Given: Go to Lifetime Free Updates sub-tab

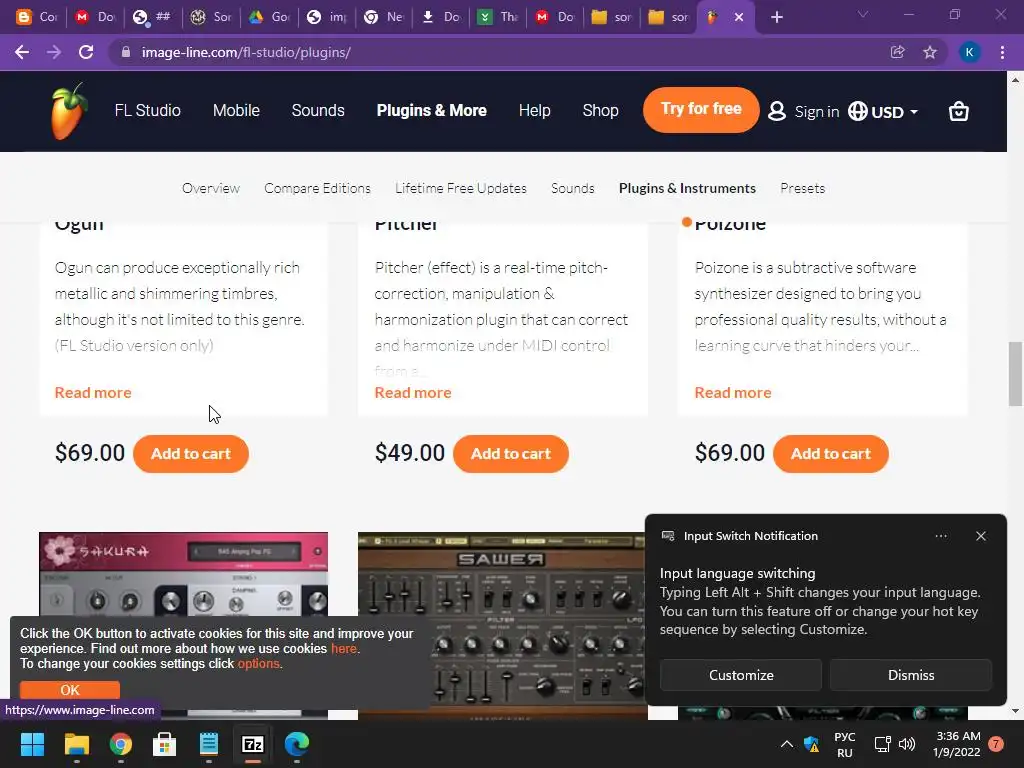Looking at the screenshot, I should pyautogui.click(x=460, y=188).
